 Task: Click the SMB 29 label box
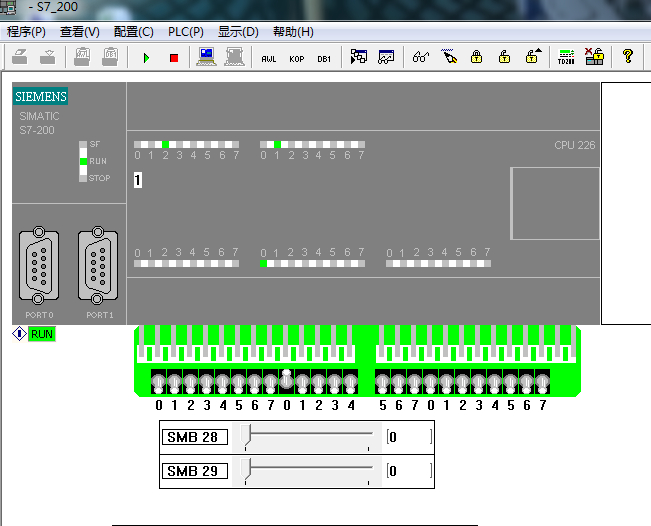tap(195, 471)
